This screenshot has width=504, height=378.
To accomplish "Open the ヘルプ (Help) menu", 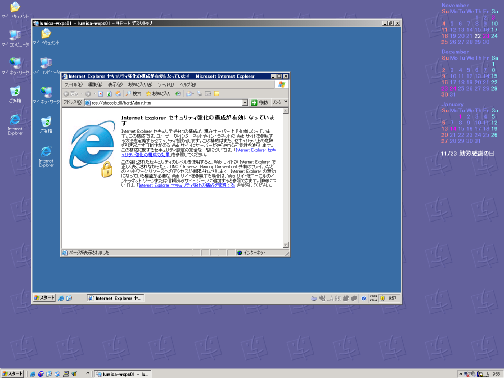I will click(188, 85).
